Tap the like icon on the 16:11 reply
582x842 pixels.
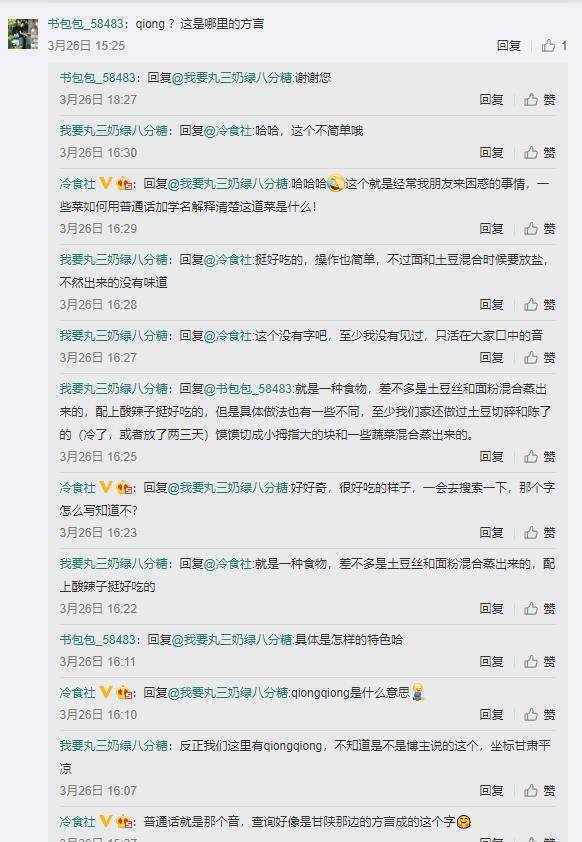(531, 662)
